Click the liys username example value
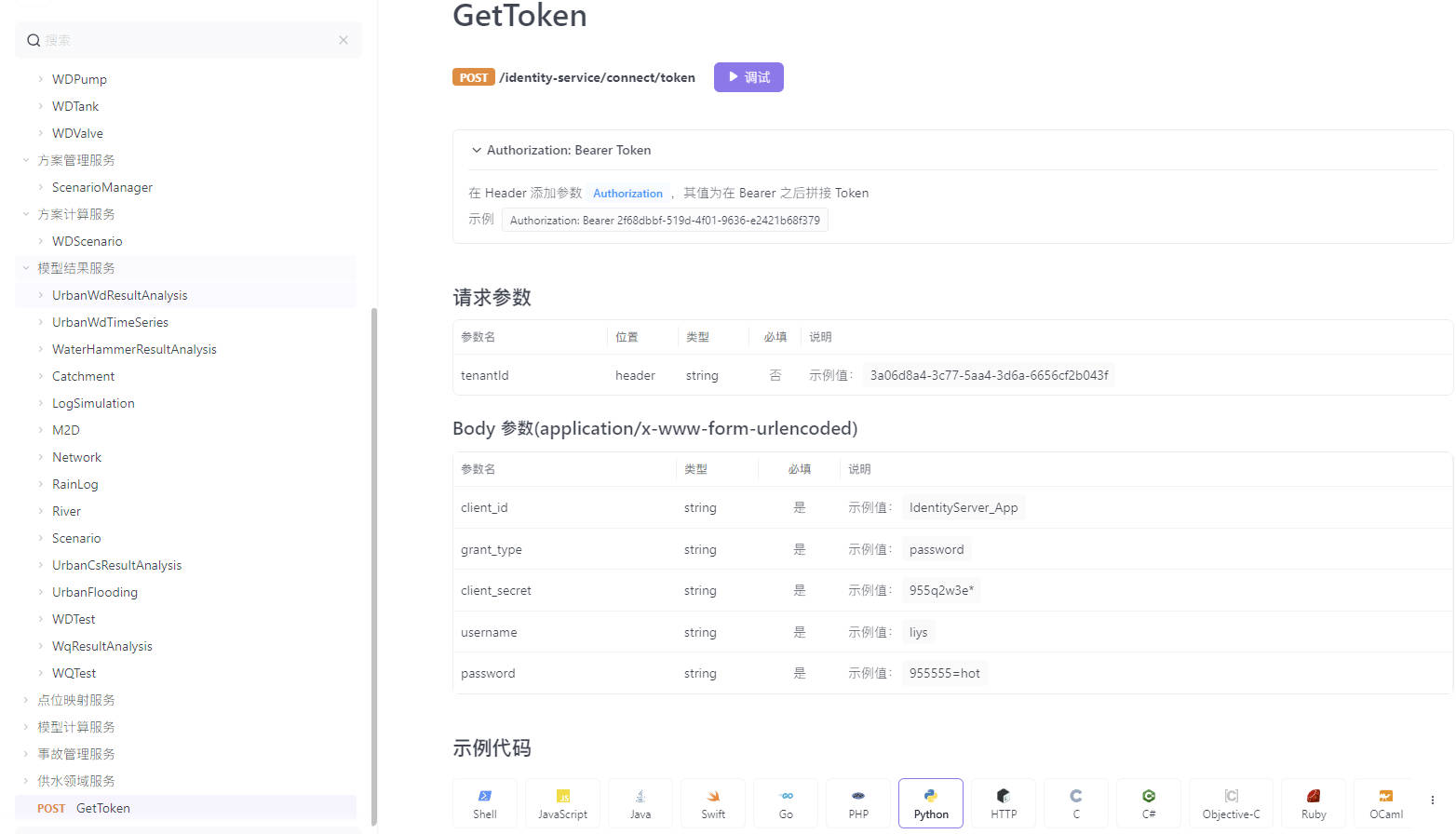 (x=919, y=632)
